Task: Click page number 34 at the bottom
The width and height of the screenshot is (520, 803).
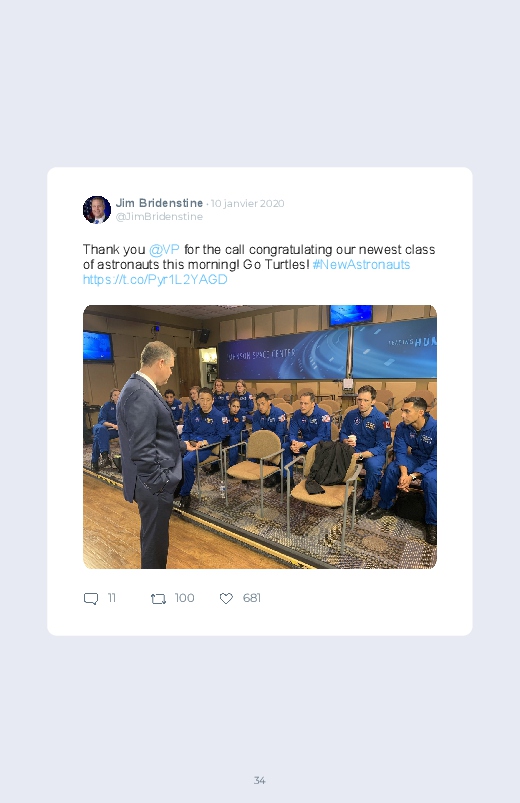Action: (x=259, y=780)
